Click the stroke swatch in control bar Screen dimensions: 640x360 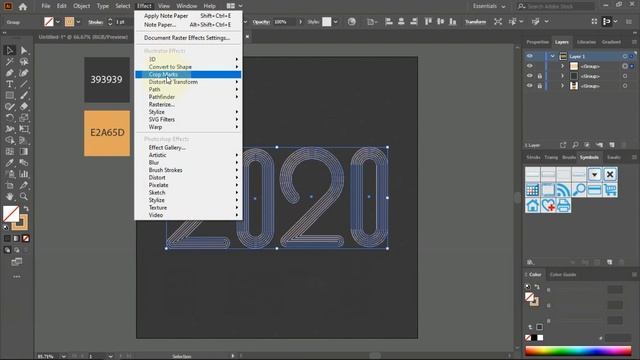pyautogui.click(x=69, y=22)
